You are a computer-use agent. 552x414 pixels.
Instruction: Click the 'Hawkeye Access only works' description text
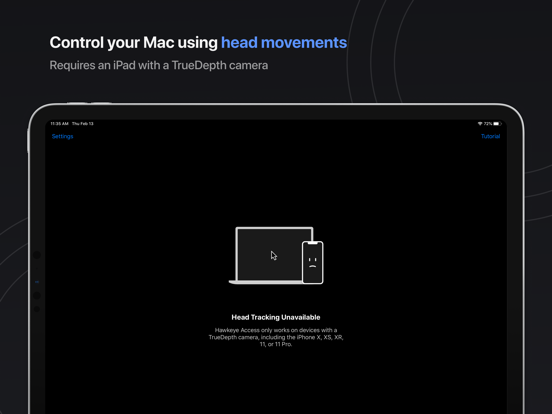(x=276, y=337)
